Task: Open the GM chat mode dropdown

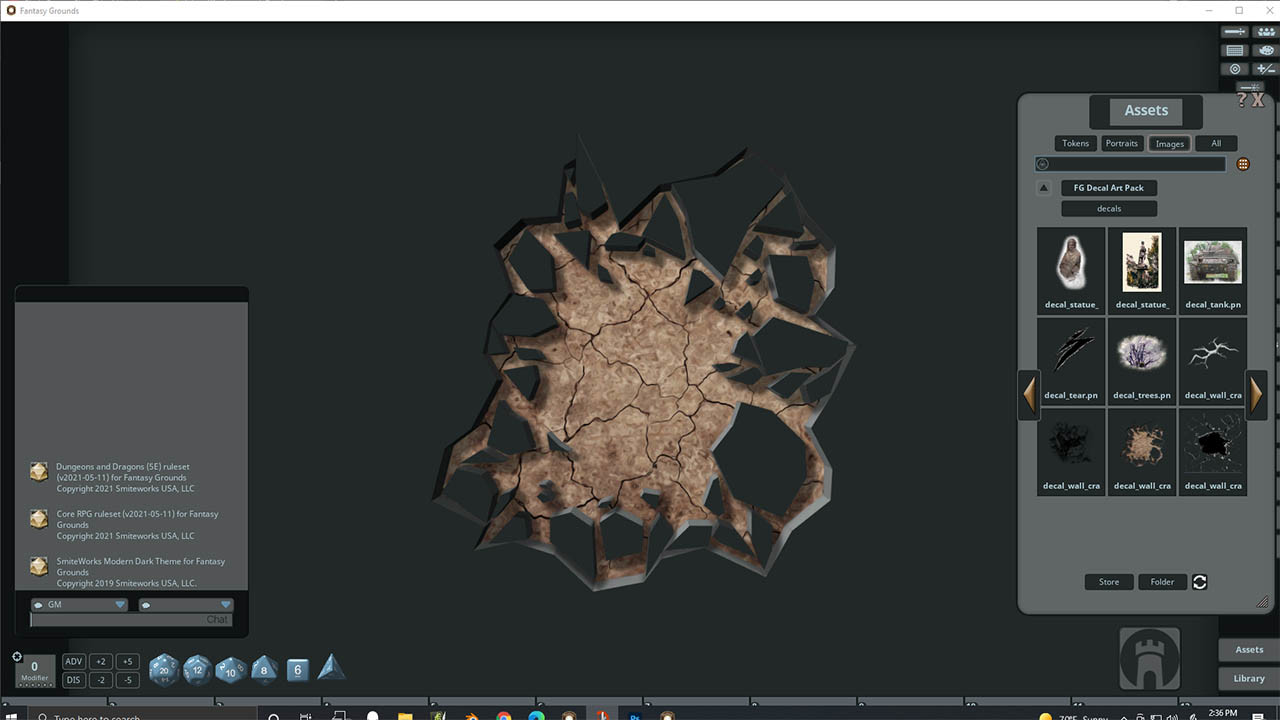Action: click(x=120, y=604)
